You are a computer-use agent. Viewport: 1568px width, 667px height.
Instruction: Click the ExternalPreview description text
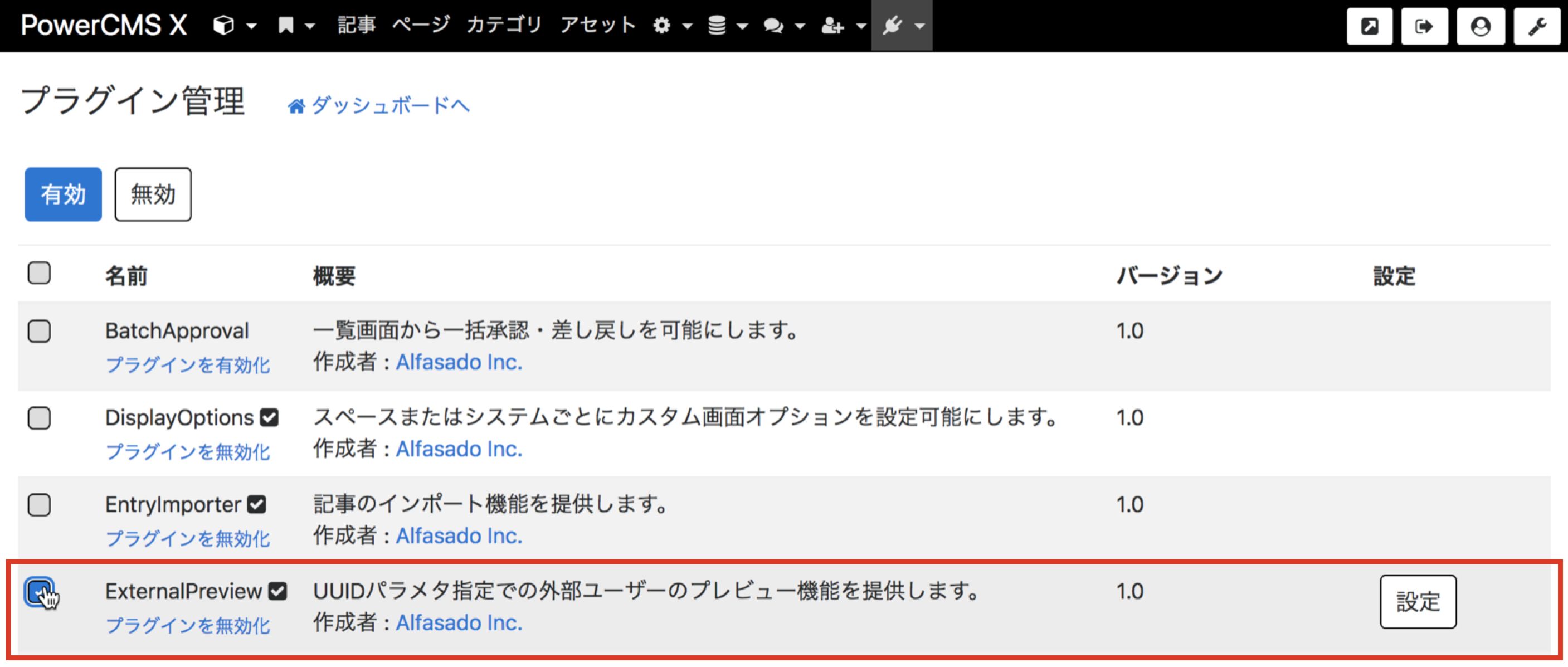click(x=646, y=592)
